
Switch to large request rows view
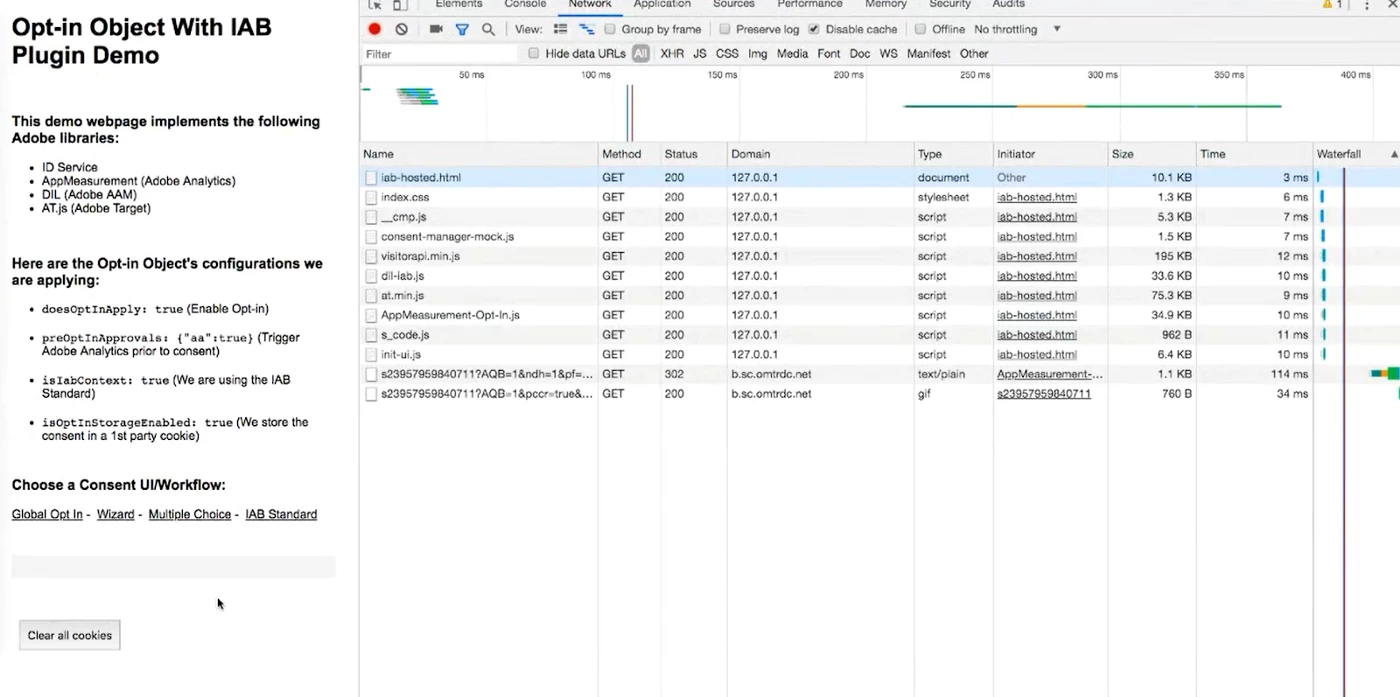click(561, 30)
